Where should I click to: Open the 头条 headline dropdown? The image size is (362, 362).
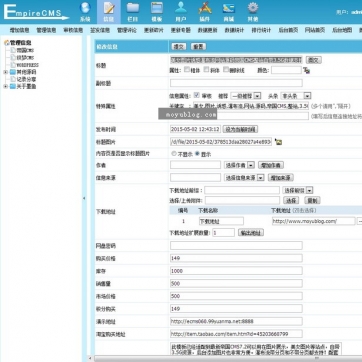(x=296, y=96)
